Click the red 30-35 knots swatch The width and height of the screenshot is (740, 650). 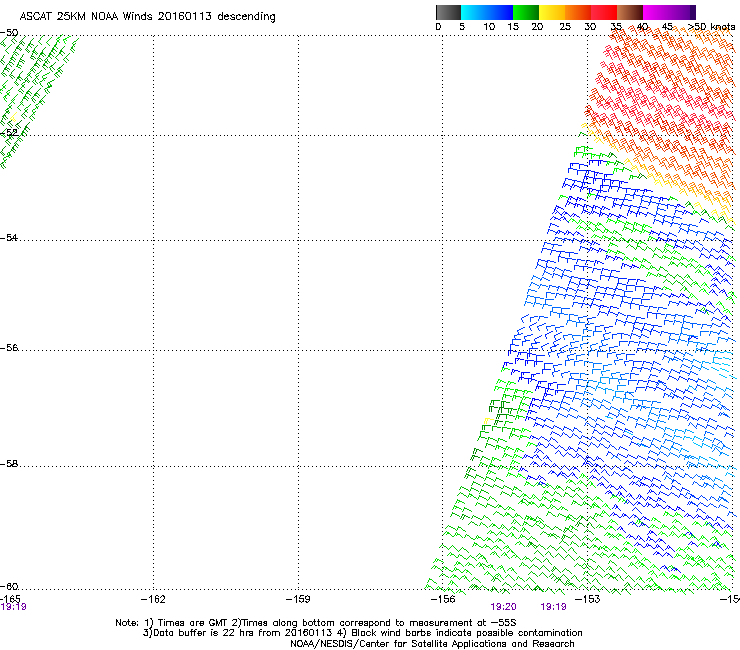point(604,12)
